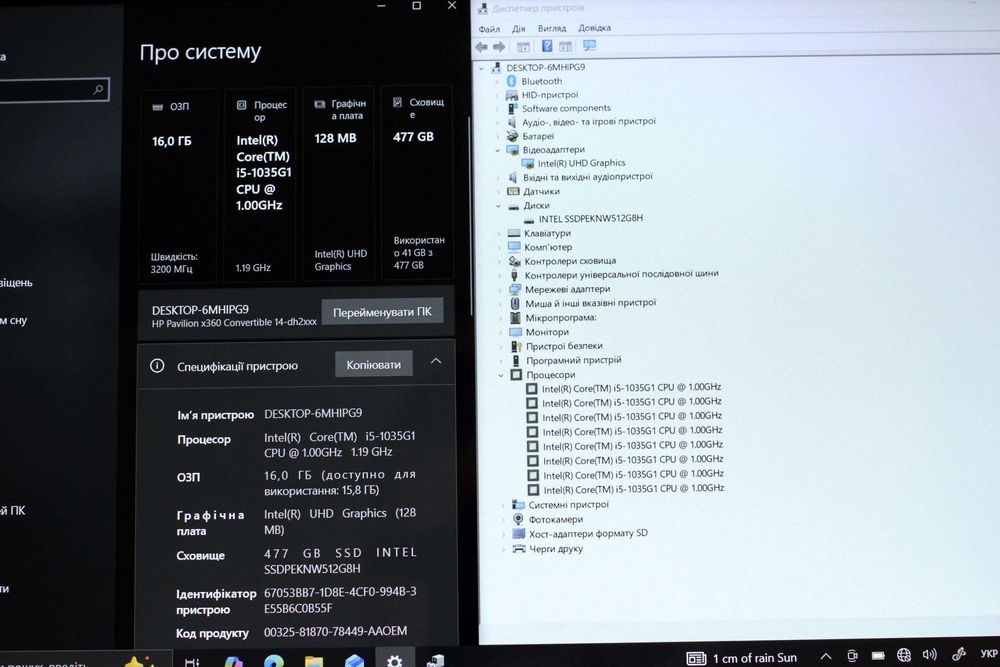Image resolution: width=1000 pixels, height=667 pixels.
Task: Open Microsoft Edge from the taskbar
Action: coord(274,661)
